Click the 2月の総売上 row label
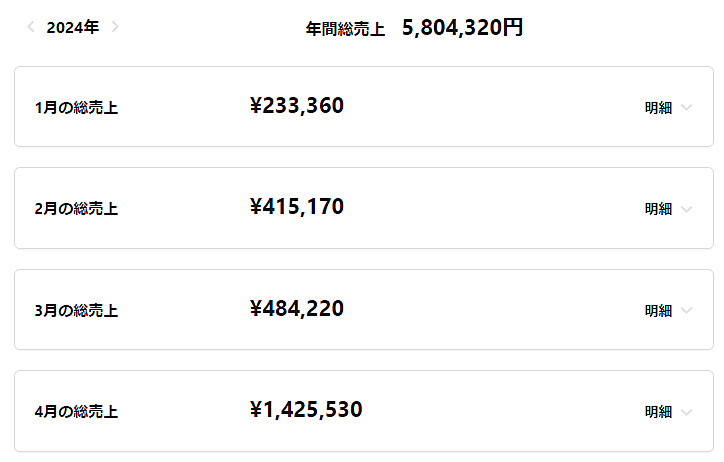Image resolution: width=724 pixels, height=462 pixels. tap(76, 209)
